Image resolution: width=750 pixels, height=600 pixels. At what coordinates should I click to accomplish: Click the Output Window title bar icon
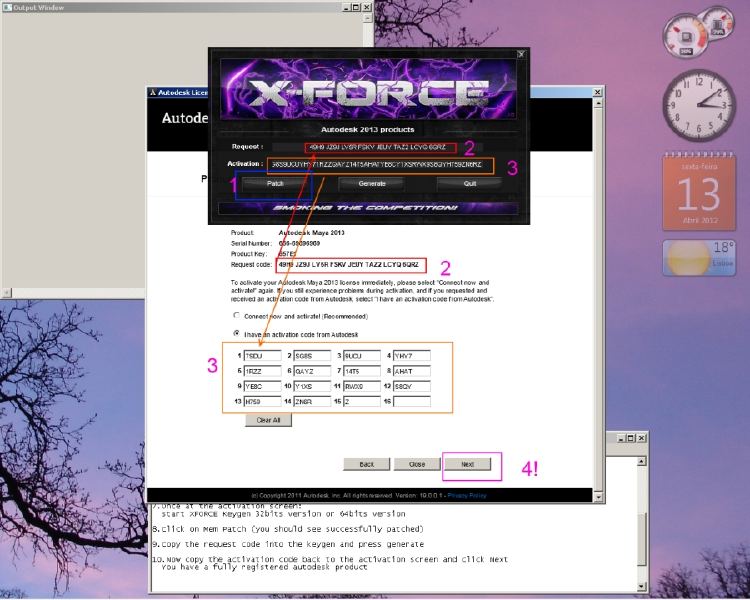pyautogui.click(x=7, y=8)
